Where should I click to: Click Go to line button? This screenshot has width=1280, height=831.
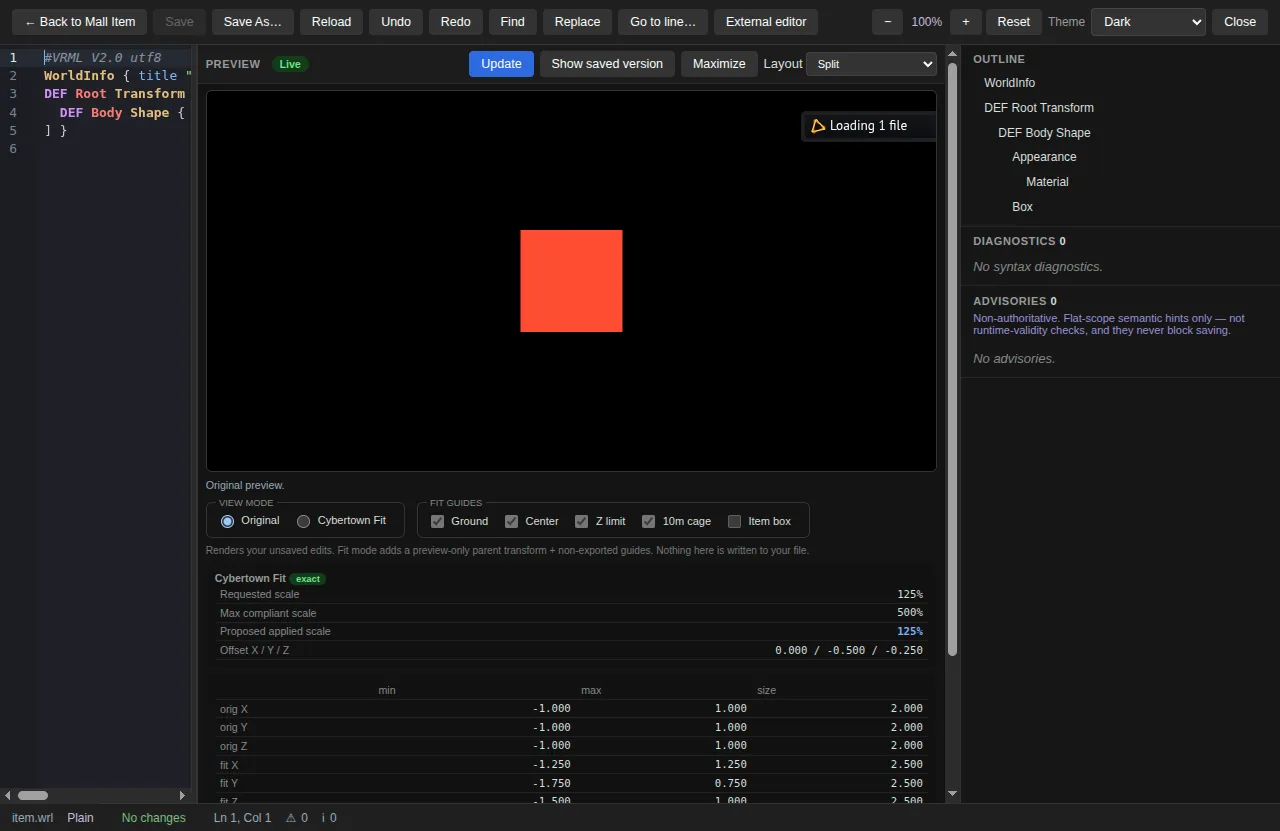point(663,22)
